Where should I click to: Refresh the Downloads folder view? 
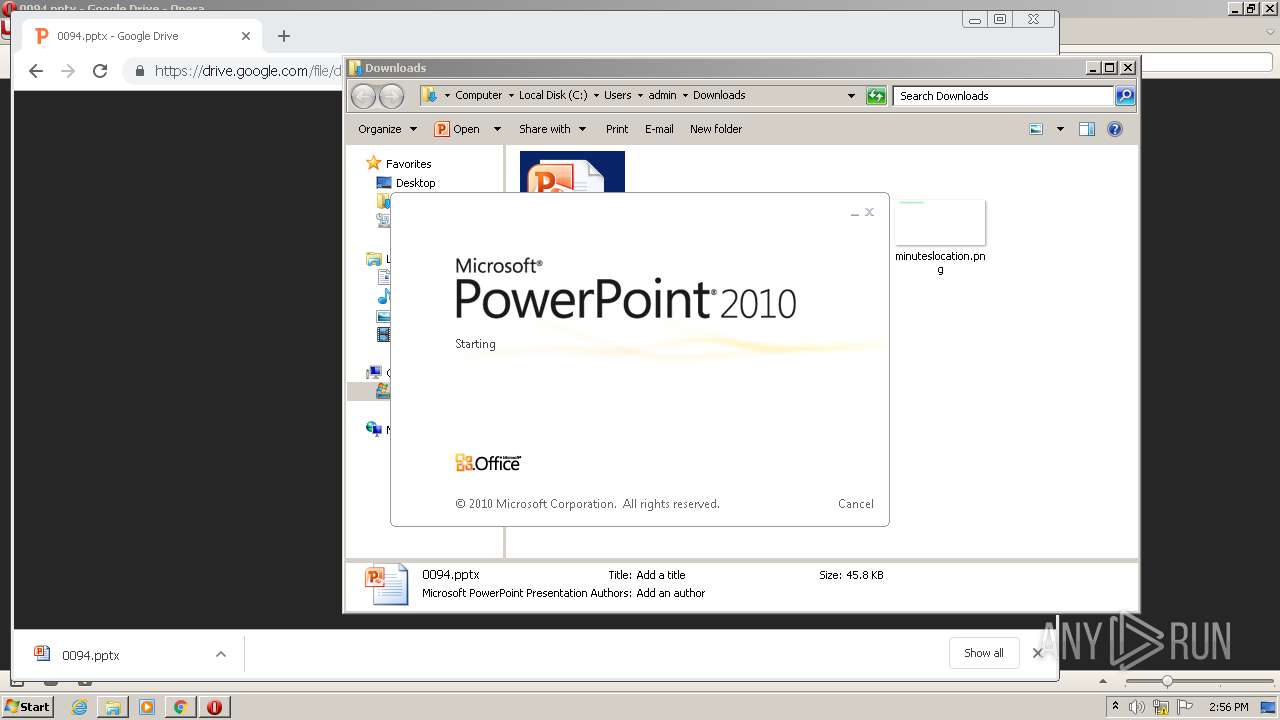876,96
